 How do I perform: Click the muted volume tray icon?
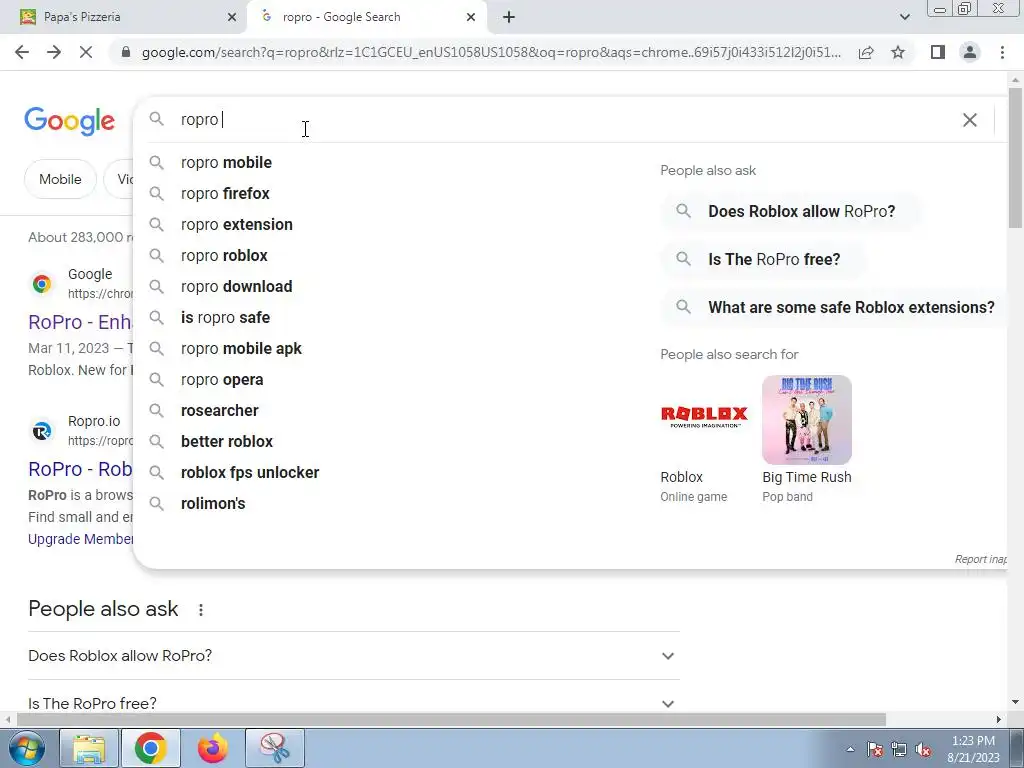tap(923, 749)
